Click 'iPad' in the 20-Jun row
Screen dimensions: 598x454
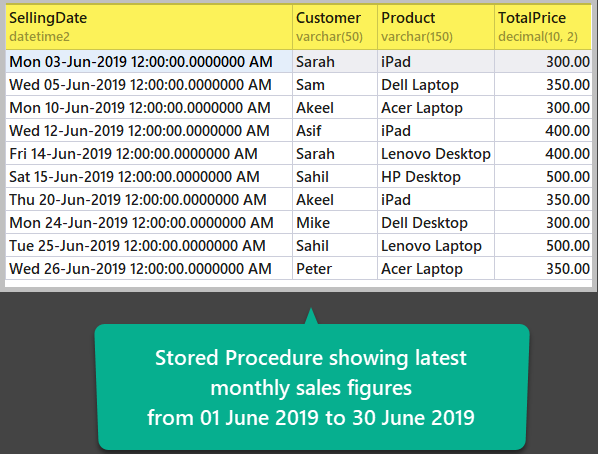click(436, 200)
